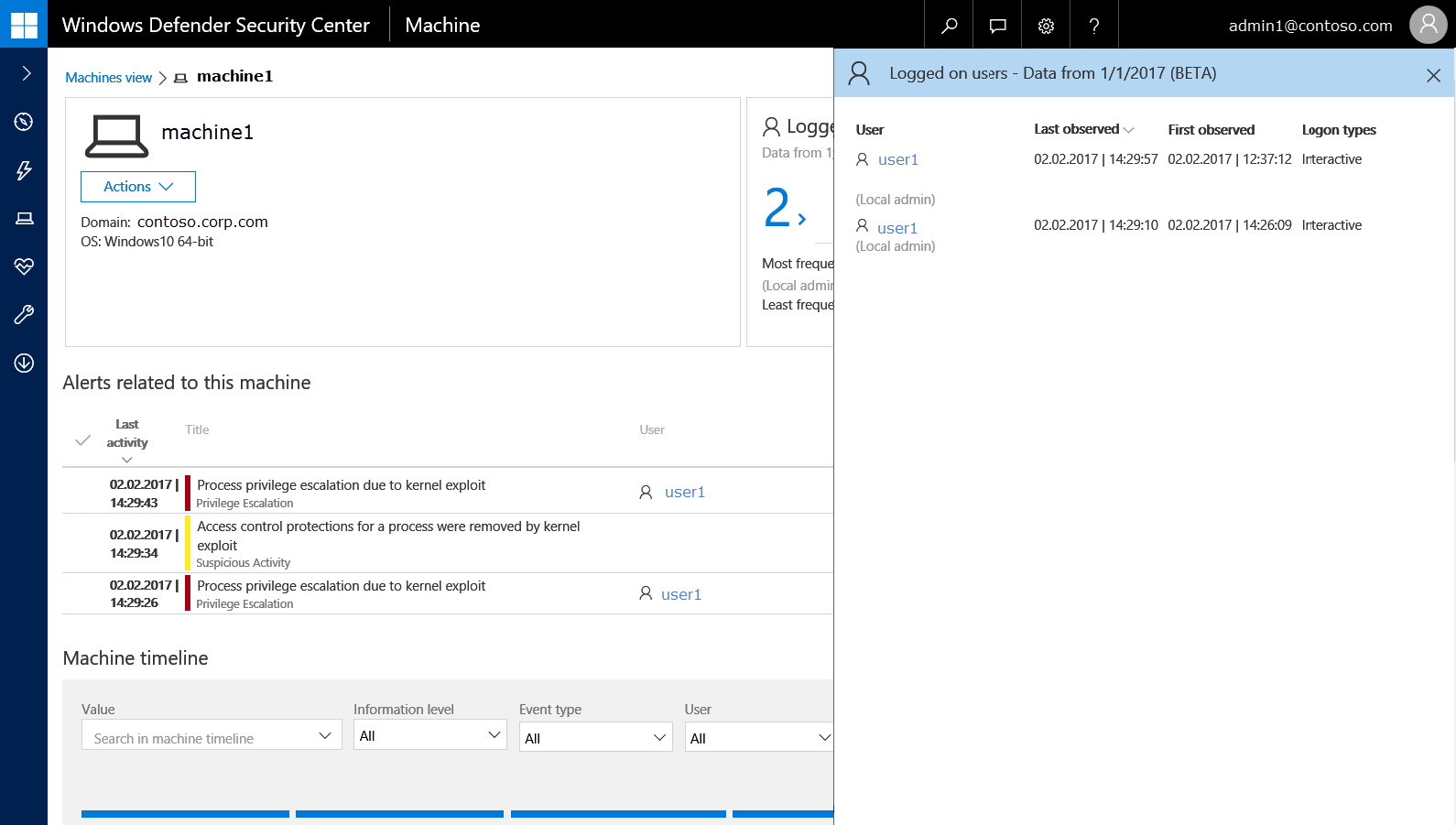Open the help question mark icon

1094,26
